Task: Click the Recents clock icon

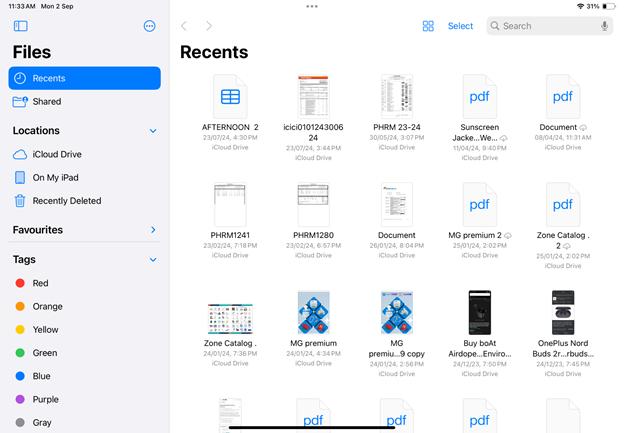Action: [20, 78]
